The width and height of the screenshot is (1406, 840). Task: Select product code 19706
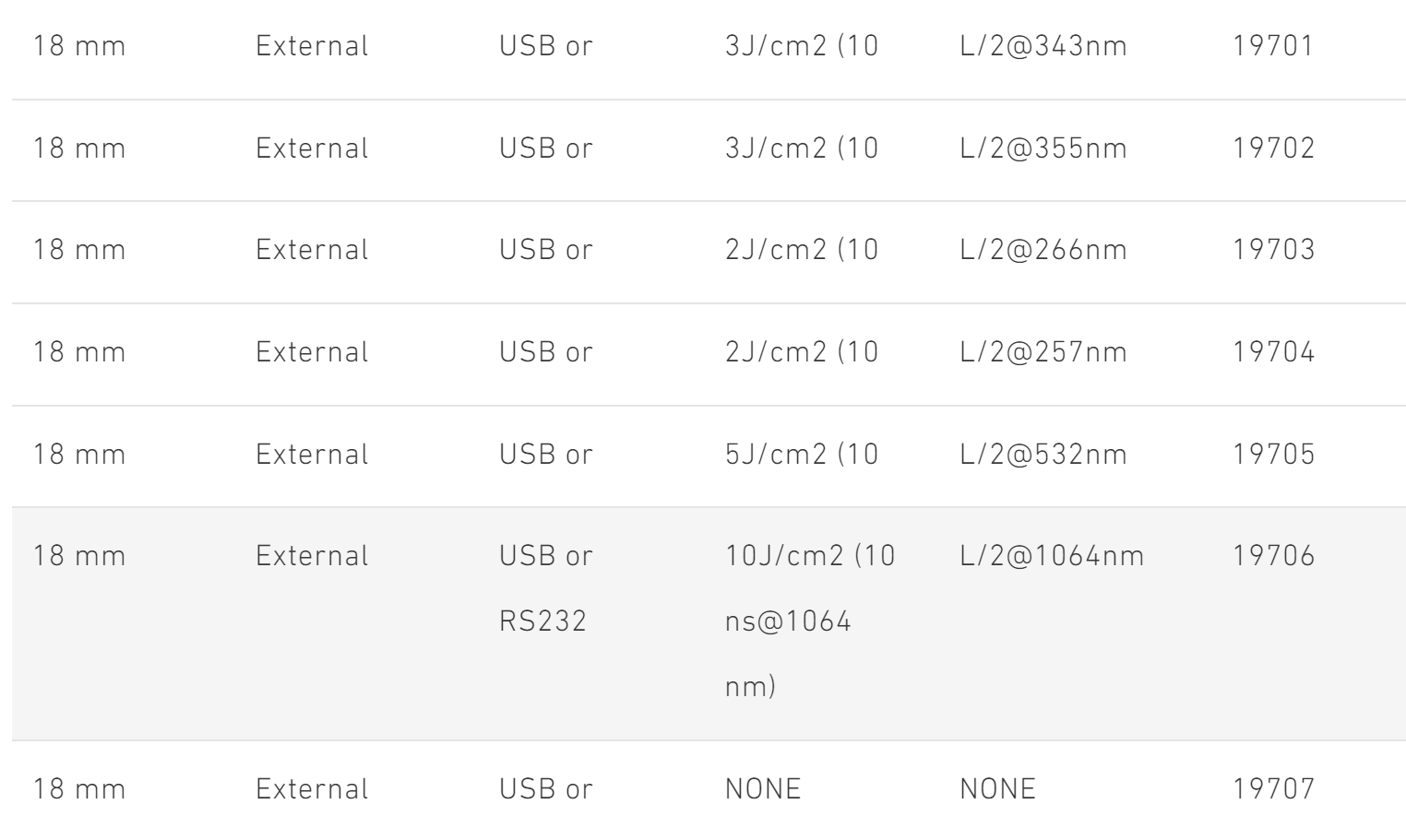tap(1274, 556)
